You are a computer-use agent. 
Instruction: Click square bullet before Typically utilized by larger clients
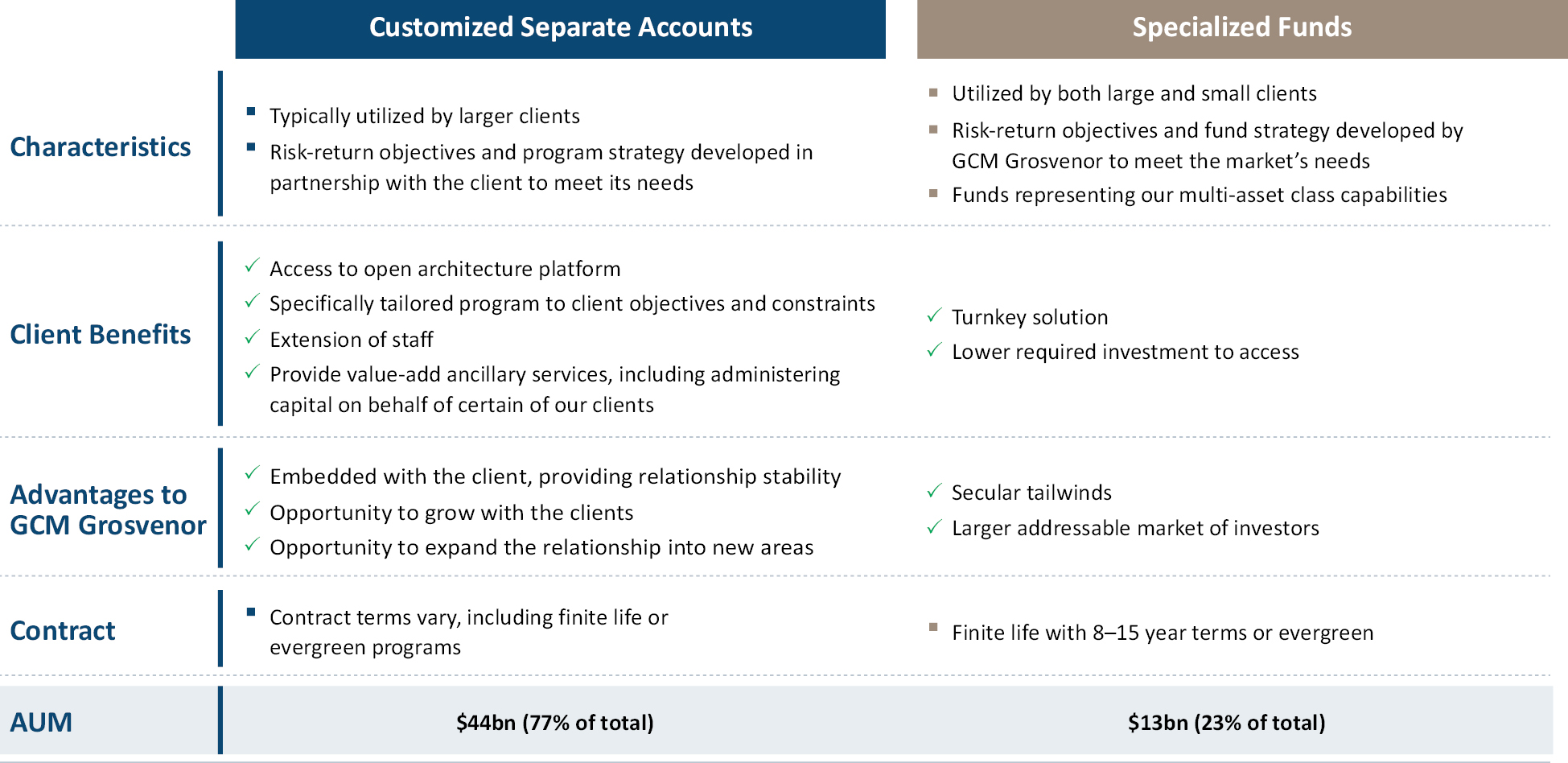pyautogui.click(x=251, y=112)
